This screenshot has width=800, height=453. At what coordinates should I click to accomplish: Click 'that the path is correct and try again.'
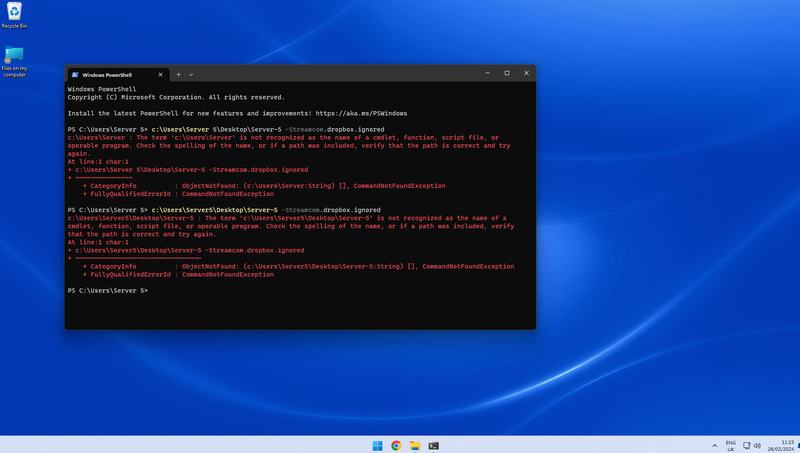pos(142,234)
